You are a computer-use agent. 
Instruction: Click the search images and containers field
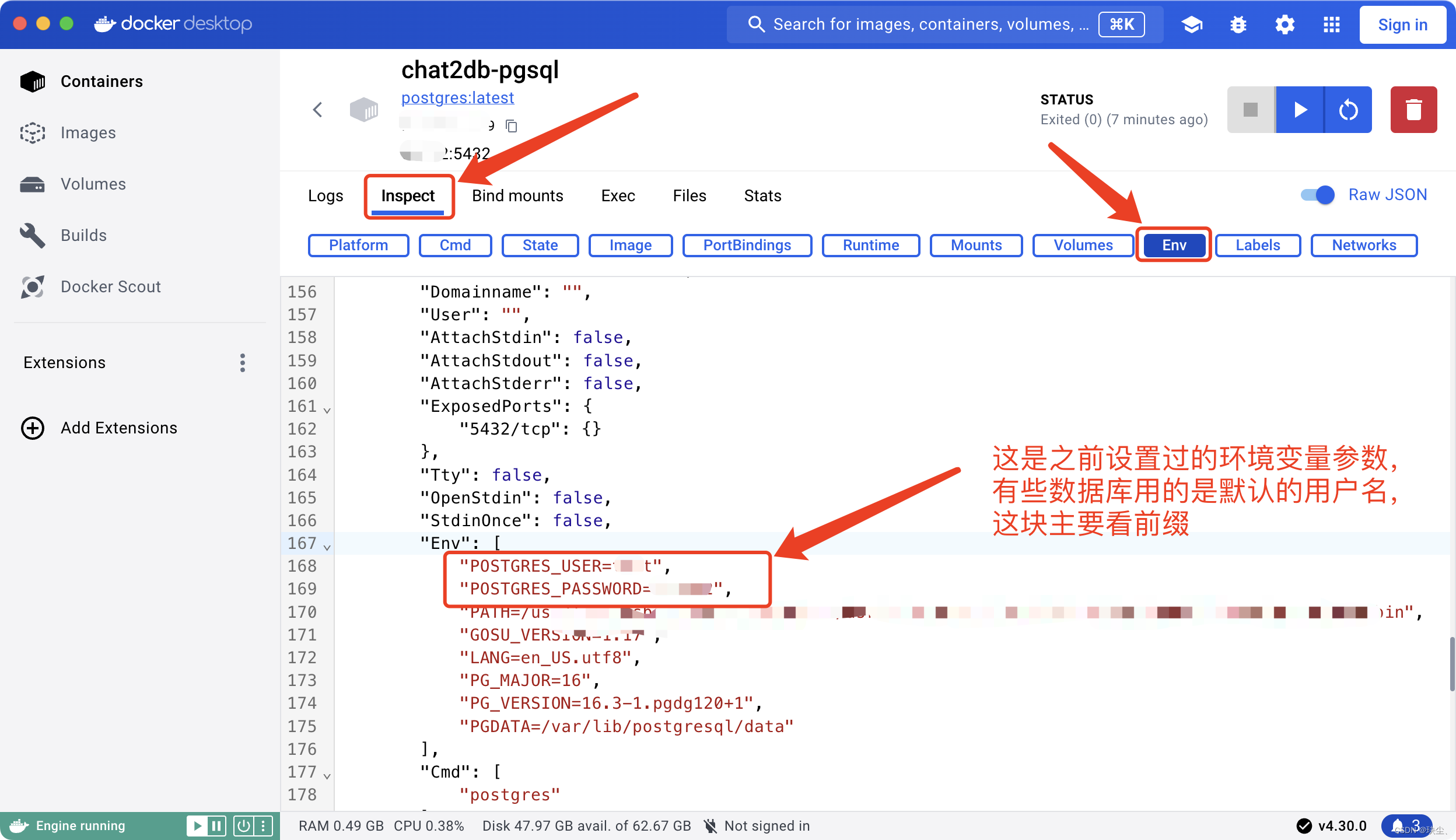tap(944, 24)
